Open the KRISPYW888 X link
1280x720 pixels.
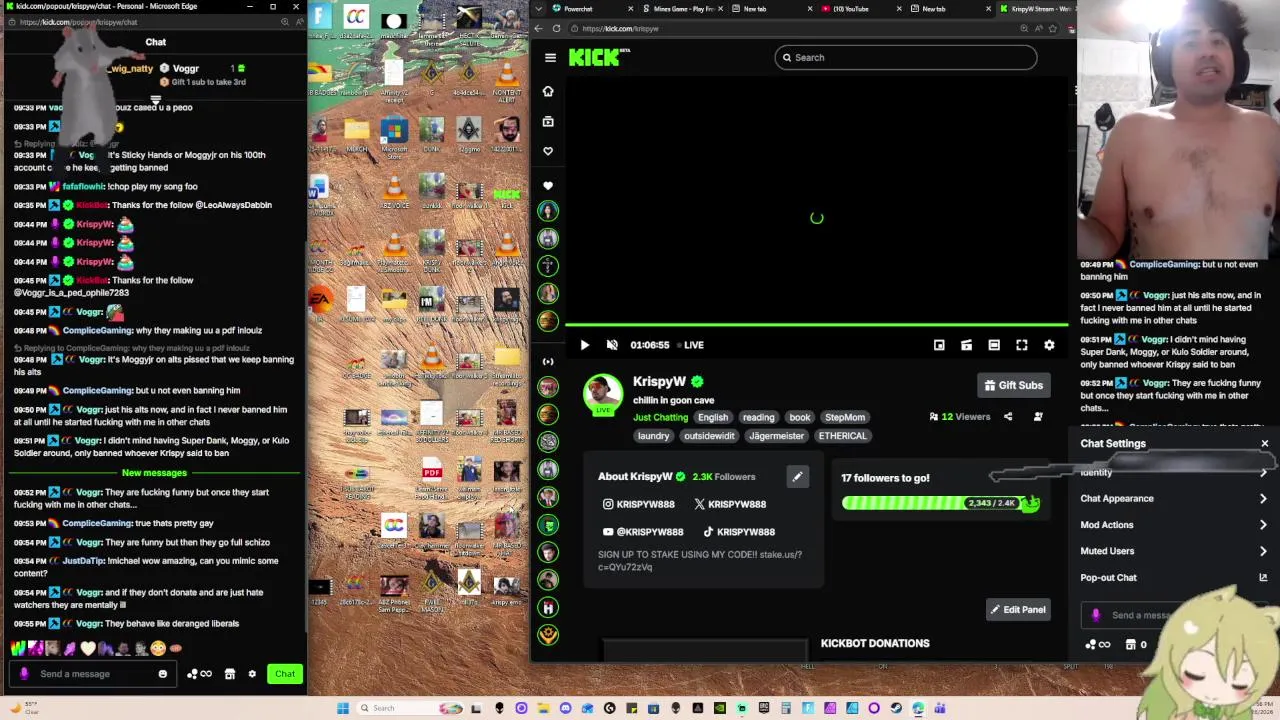coord(730,504)
